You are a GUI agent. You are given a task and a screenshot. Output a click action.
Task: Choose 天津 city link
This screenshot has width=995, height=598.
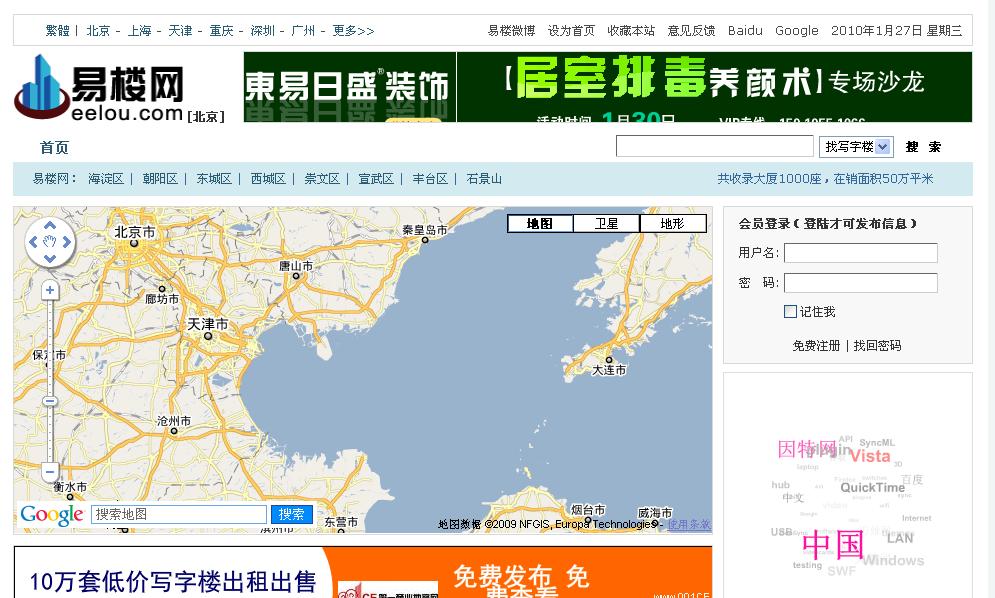click(180, 30)
